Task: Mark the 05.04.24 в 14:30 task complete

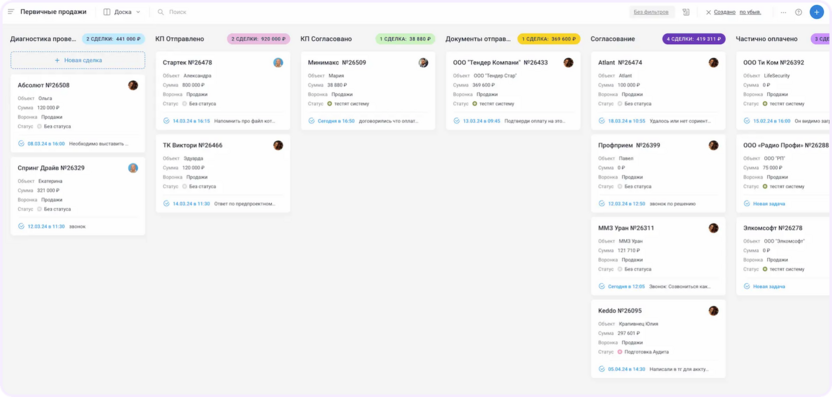Action: 602,369
